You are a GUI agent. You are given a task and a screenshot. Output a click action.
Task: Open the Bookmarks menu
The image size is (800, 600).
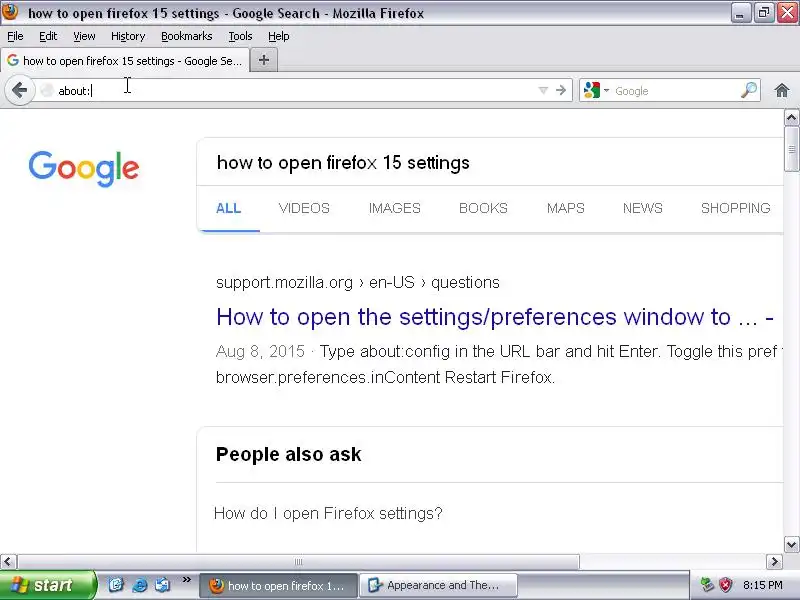tap(187, 36)
